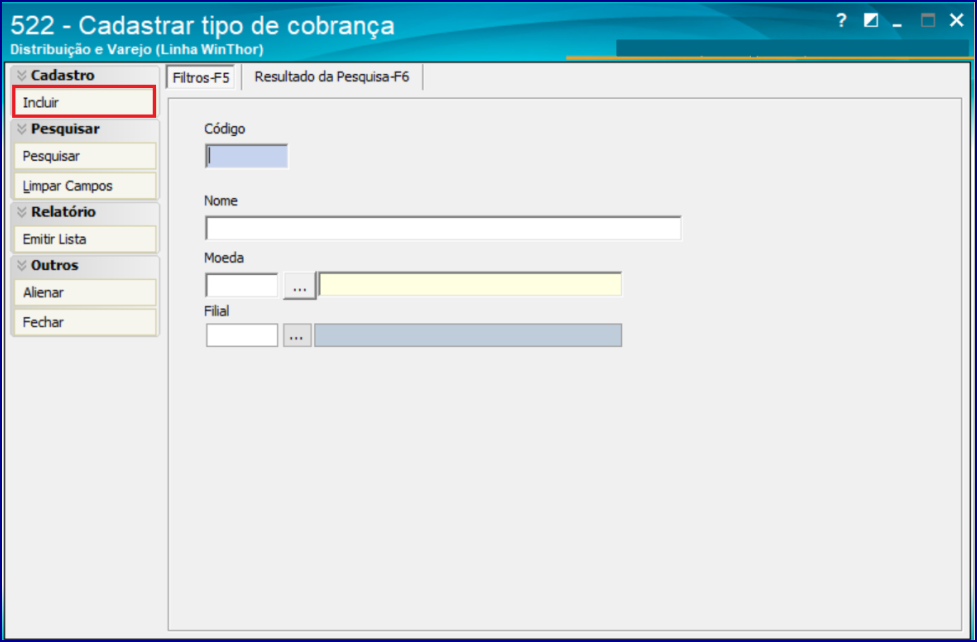Viewport: 977px width, 642px height.
Task: Click the contrast toggle icon in title bar
Action: click(x=871, y=21)
